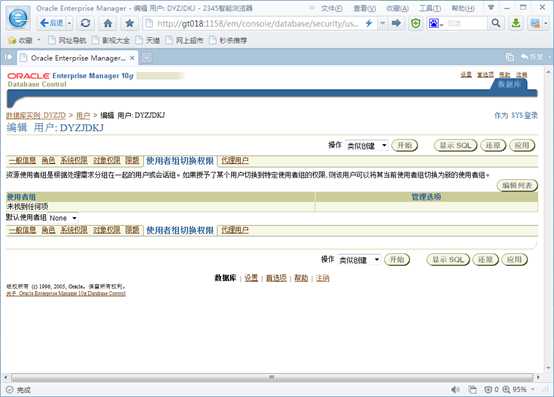
Task: Focus the address bar URL field
Action: (257, 24)
